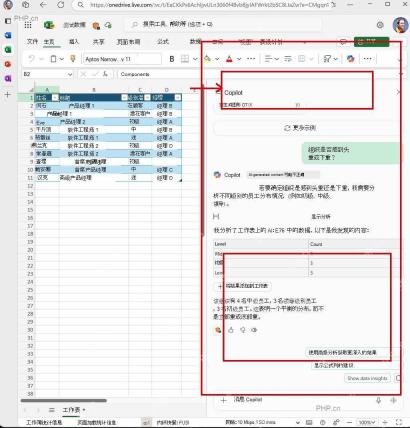
Task: Click the zoom in plus in status bar
Action: click(385, 422)
